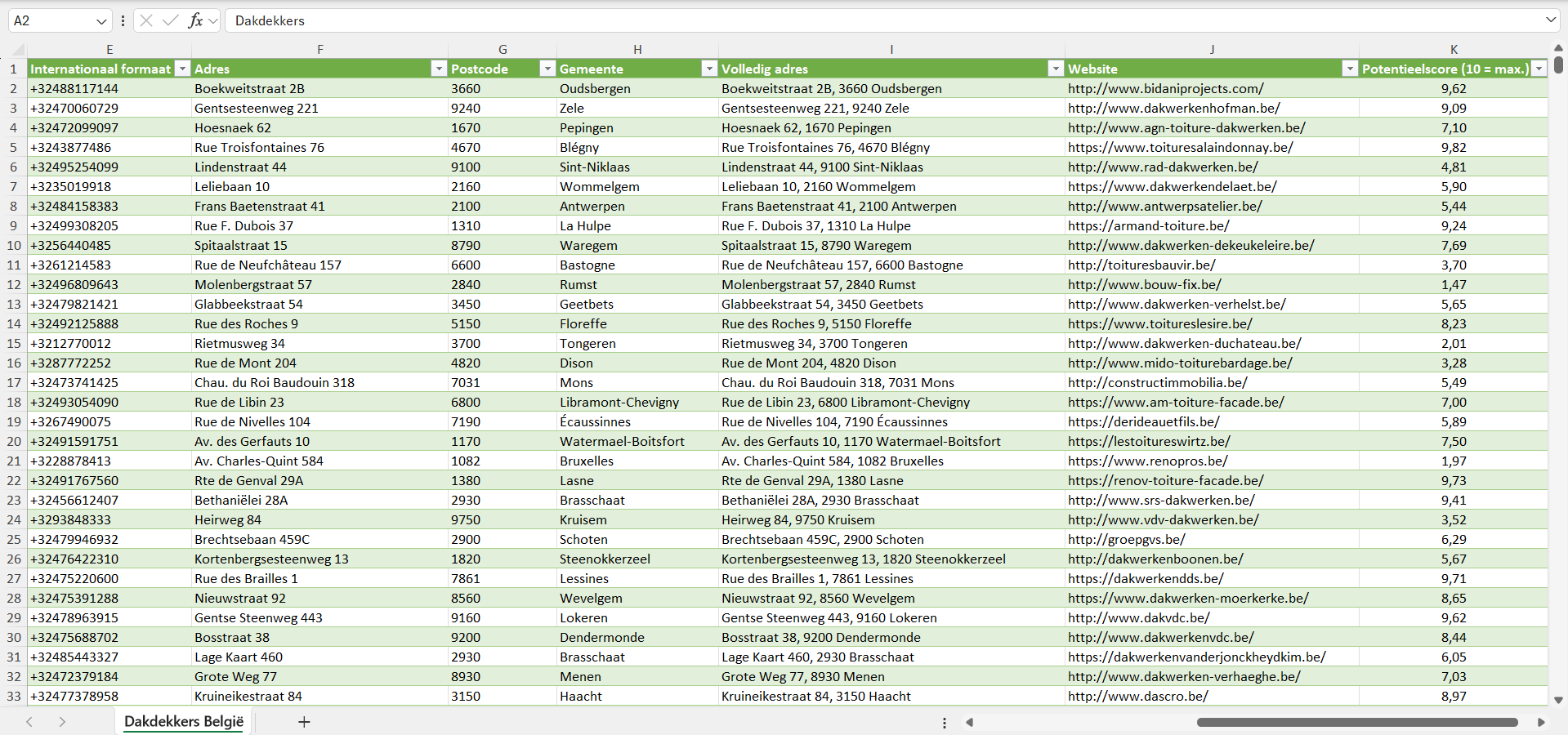Add a new sheet with plus icon

coord(304,722)
